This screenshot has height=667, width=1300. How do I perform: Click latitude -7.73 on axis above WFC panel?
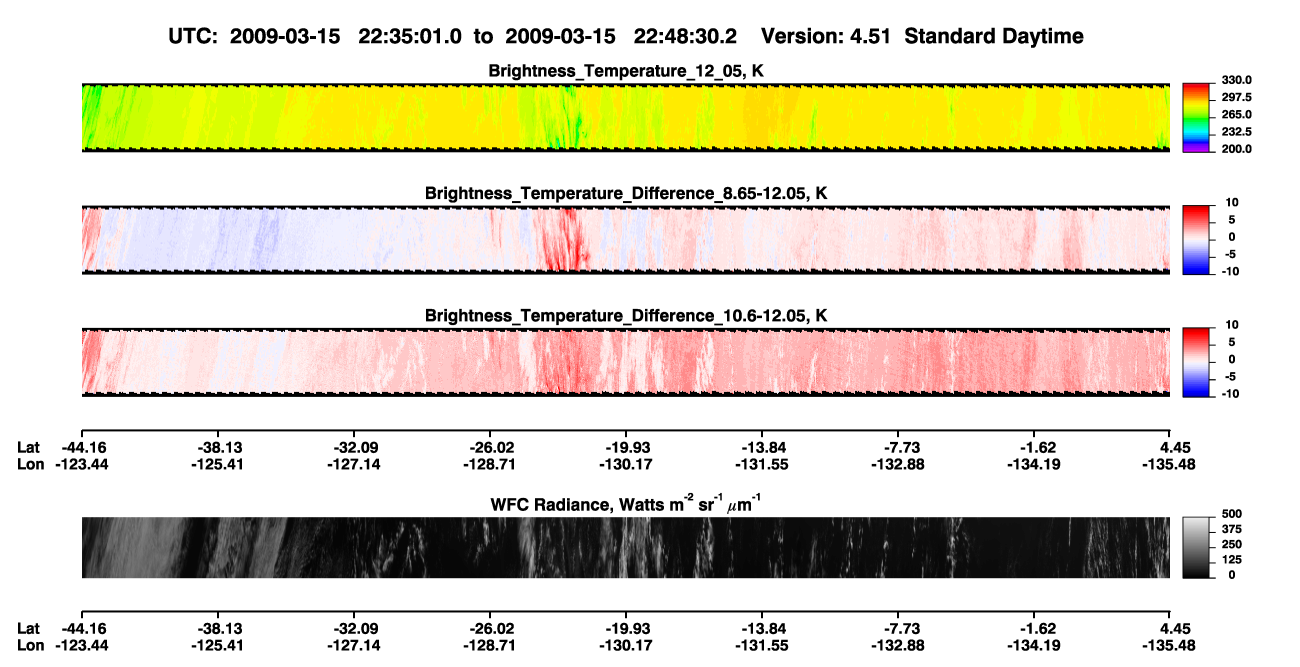(897, 448)
